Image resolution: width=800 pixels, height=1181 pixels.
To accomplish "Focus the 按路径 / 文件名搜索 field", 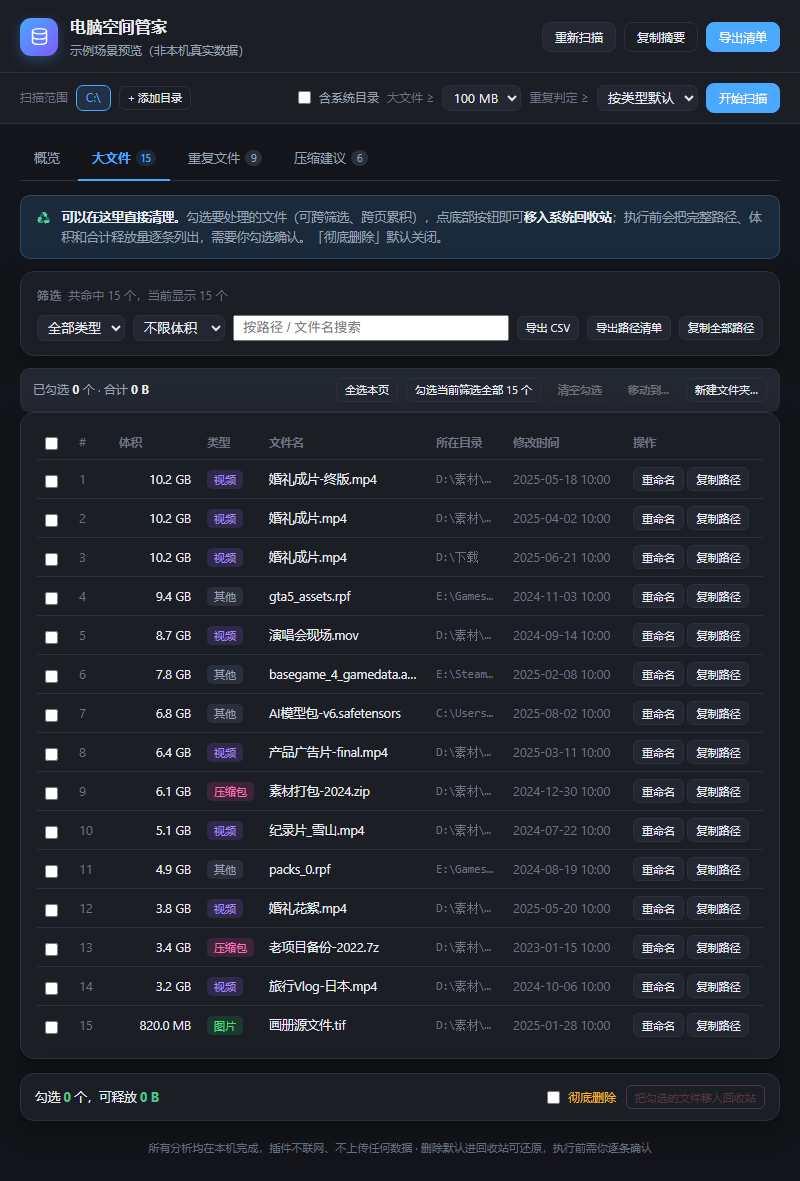I will (371, 328).
